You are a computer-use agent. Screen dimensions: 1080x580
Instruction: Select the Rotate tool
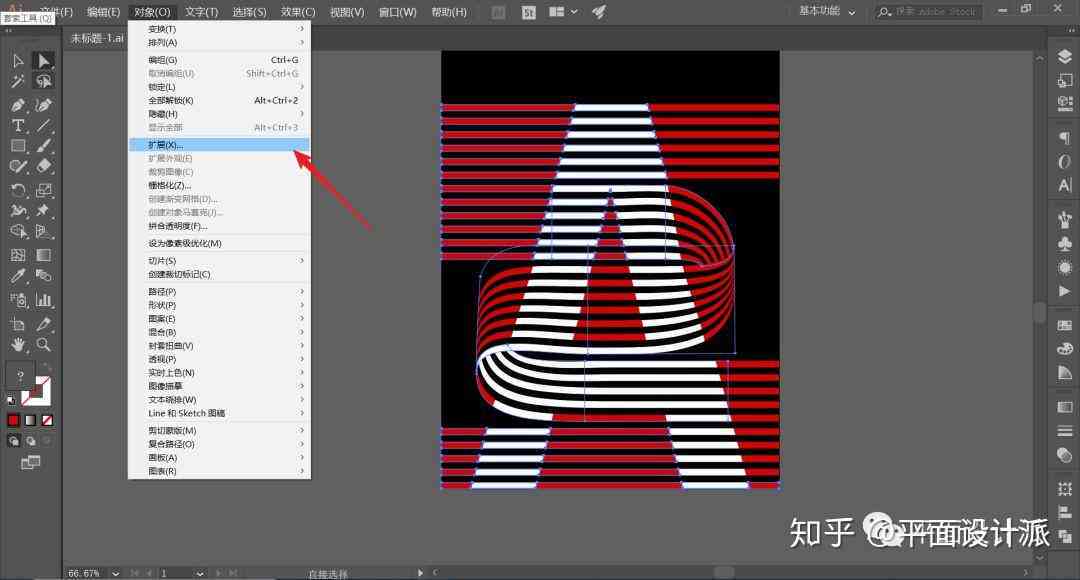(18, 190)
